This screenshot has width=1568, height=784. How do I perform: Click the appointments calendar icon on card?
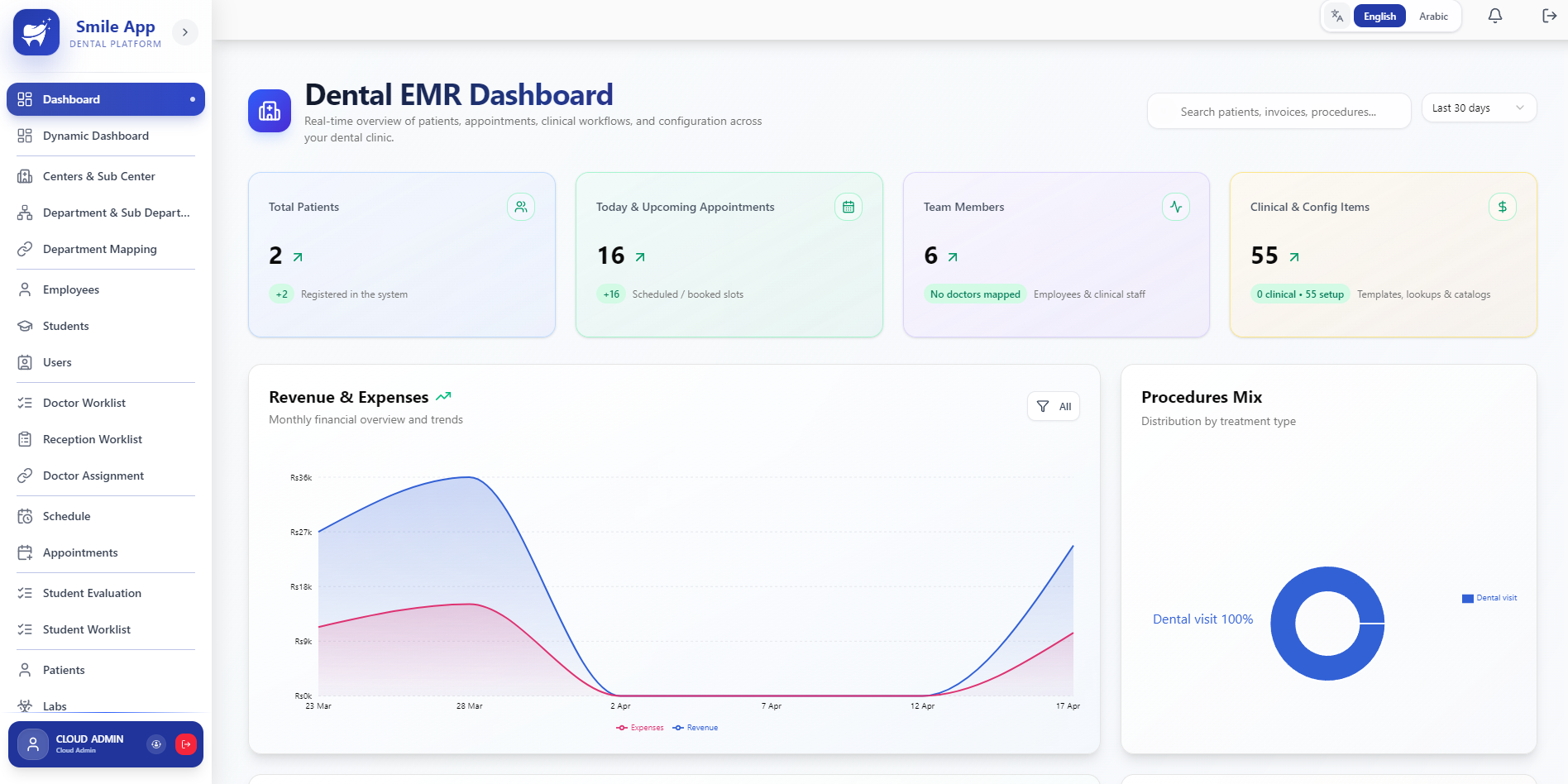[x=848, y=207]
